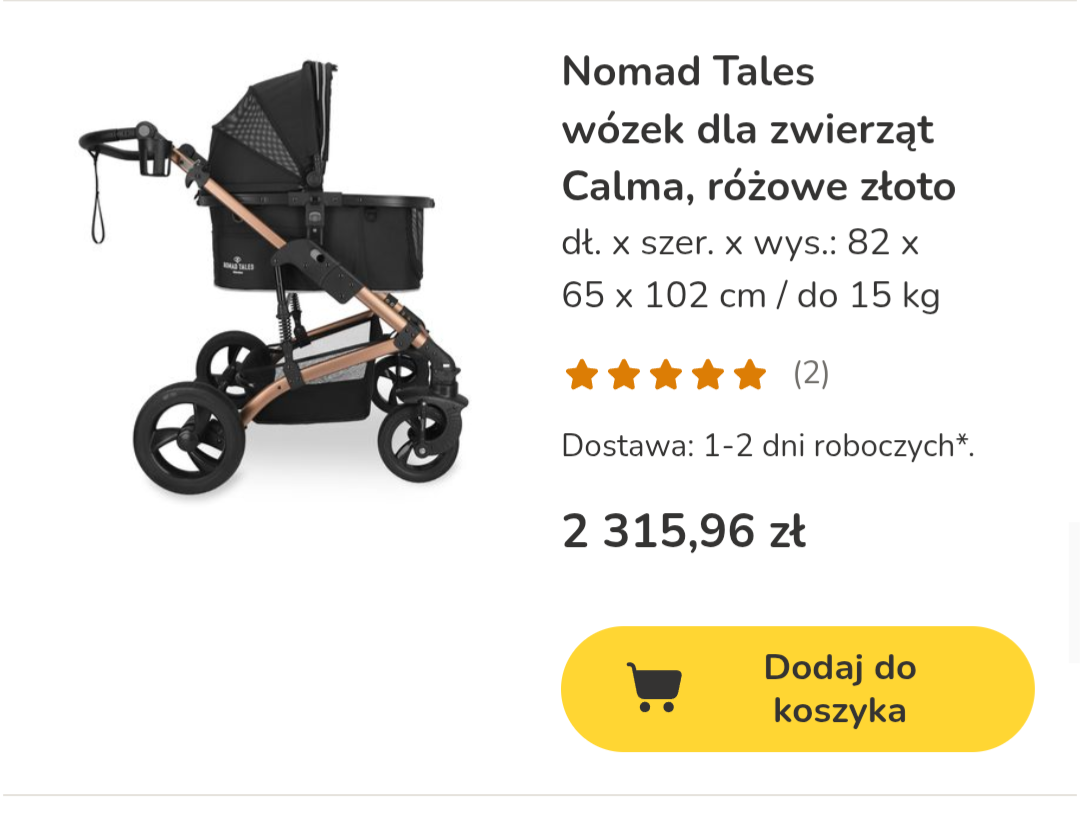This screenshot has height=814, width=1080.
Task: Click the third orange rating star
Action: (666, 375)
